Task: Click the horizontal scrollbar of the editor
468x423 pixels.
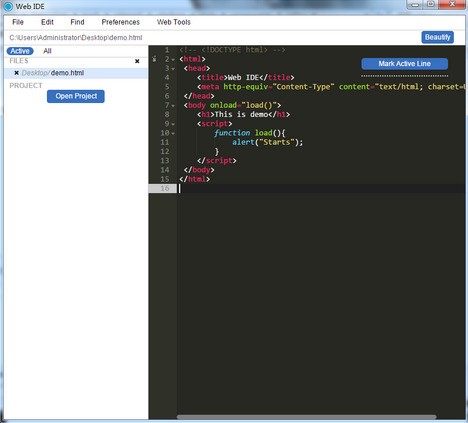Action: [306, 417]
